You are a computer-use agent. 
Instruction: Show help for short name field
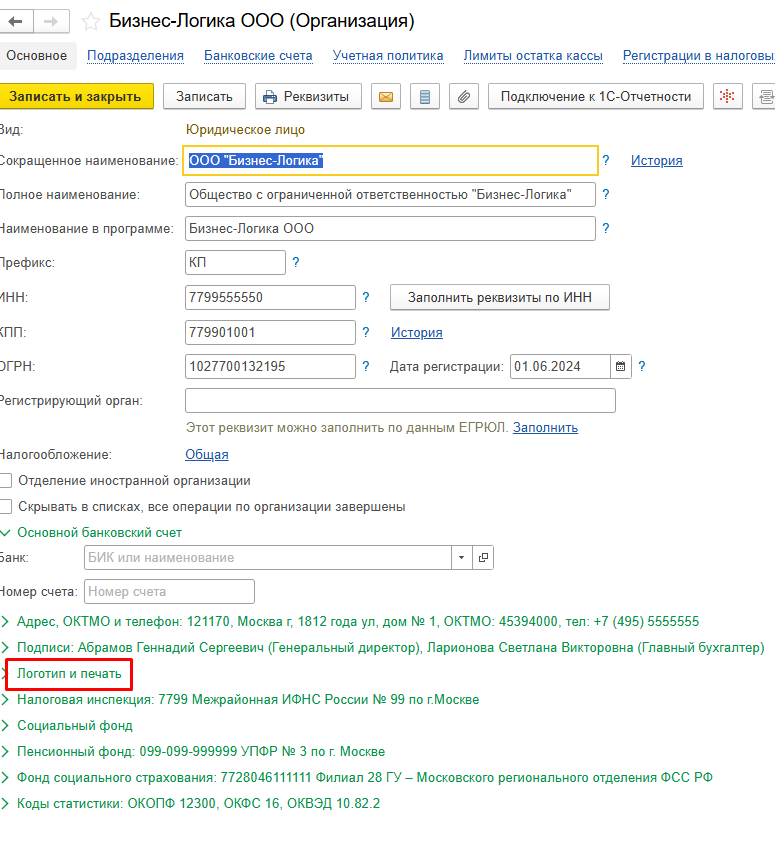click(606, 160)
